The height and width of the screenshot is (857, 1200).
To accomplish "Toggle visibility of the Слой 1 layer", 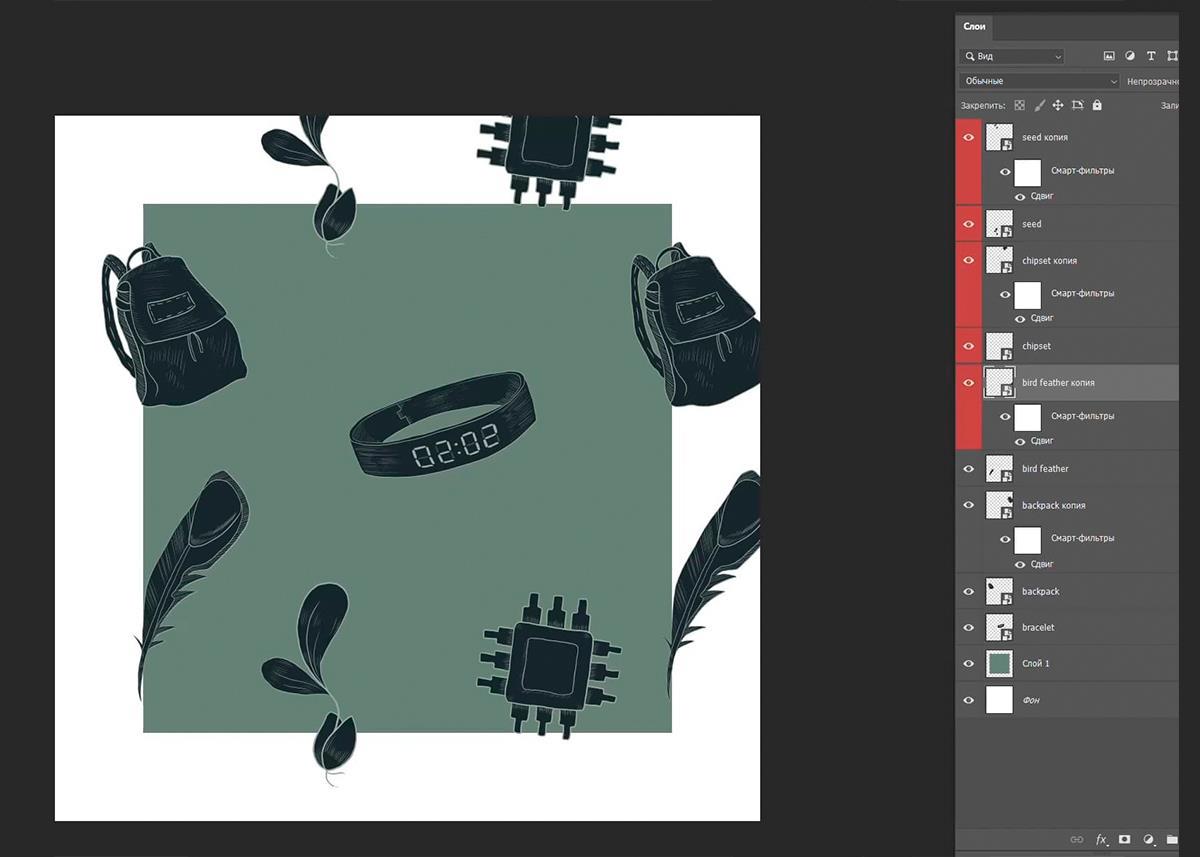I will (x=968, y=664).
